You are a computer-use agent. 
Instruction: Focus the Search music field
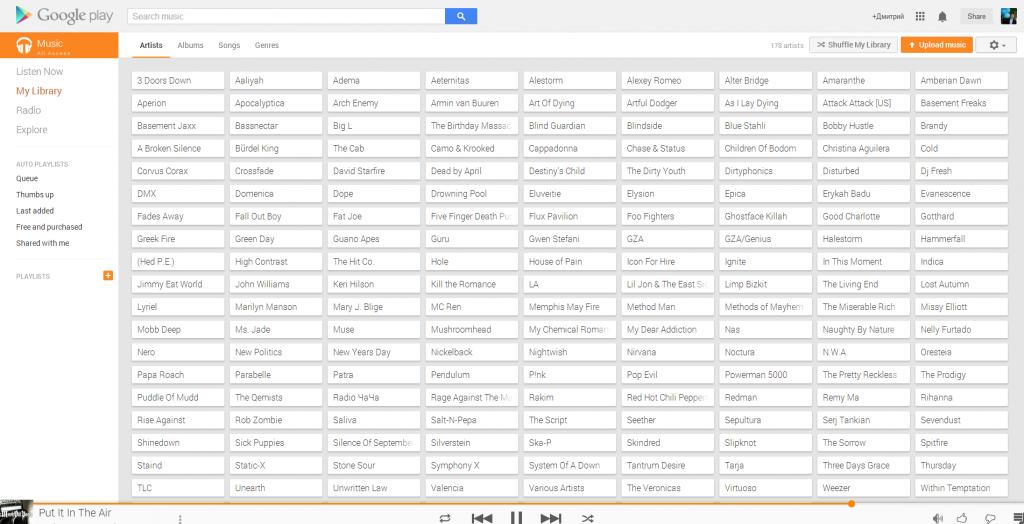point(286,16)
